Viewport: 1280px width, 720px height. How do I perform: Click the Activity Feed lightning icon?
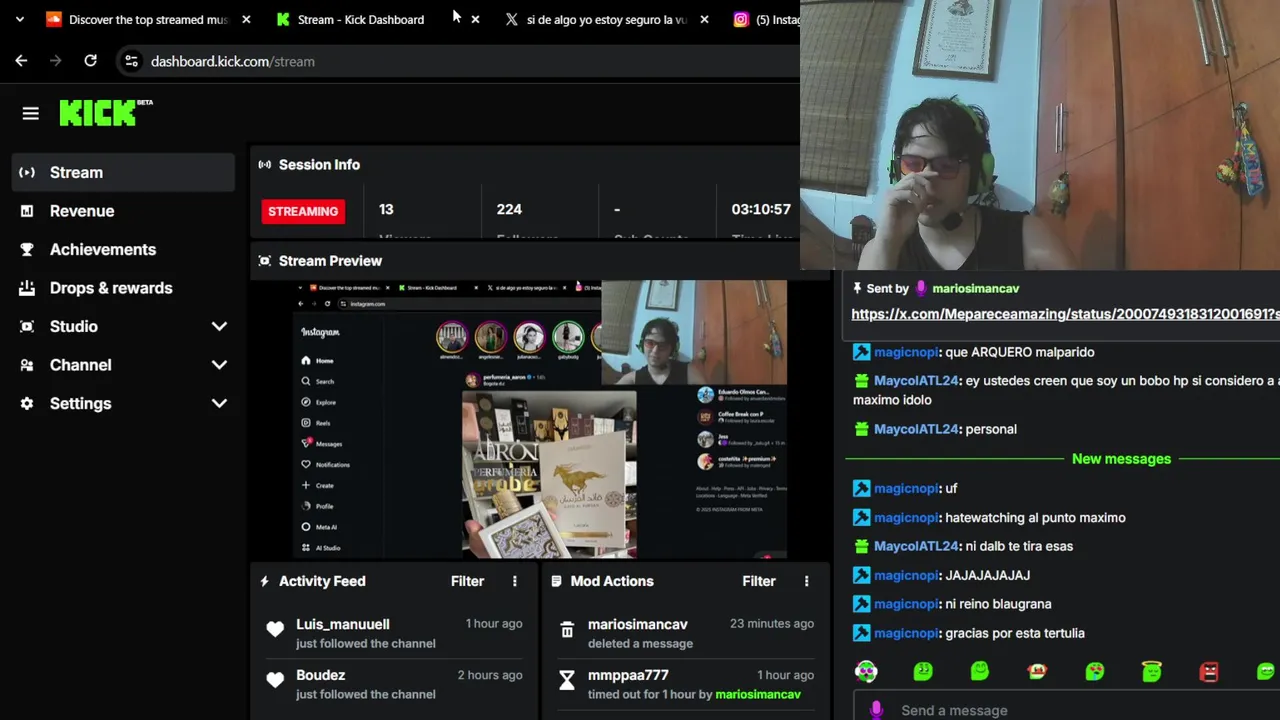(x=264, y=581)
